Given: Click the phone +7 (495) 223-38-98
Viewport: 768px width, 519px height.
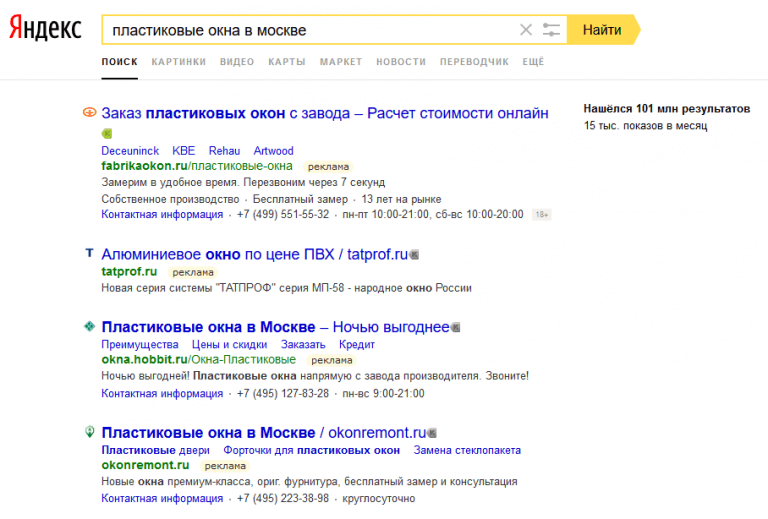Looking at the screenshot, I should (x=283, y=498).
